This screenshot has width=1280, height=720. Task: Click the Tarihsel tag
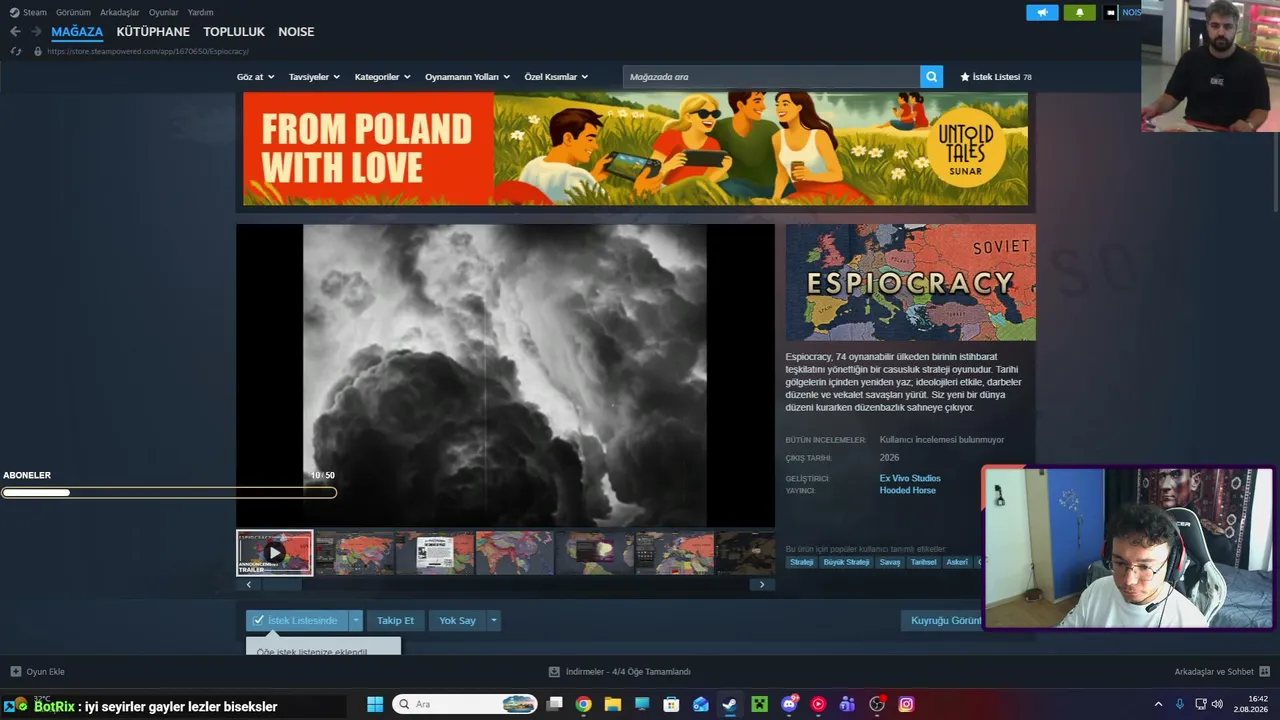tap(924, 562)
